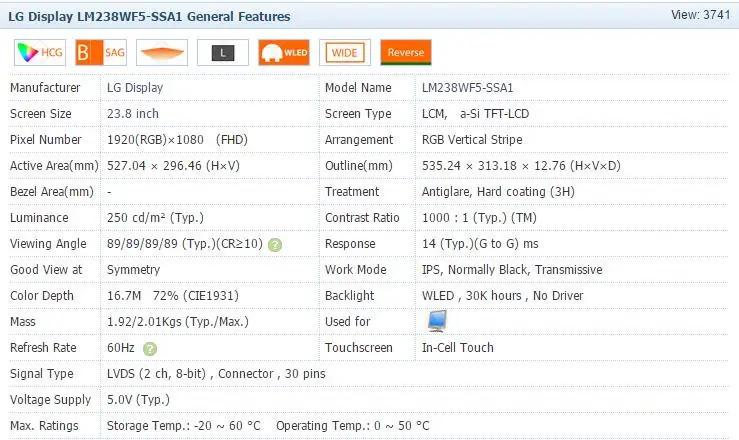Click the 60Hz refresh rate value
The image size is (739, 440).
tap(121, 348)
